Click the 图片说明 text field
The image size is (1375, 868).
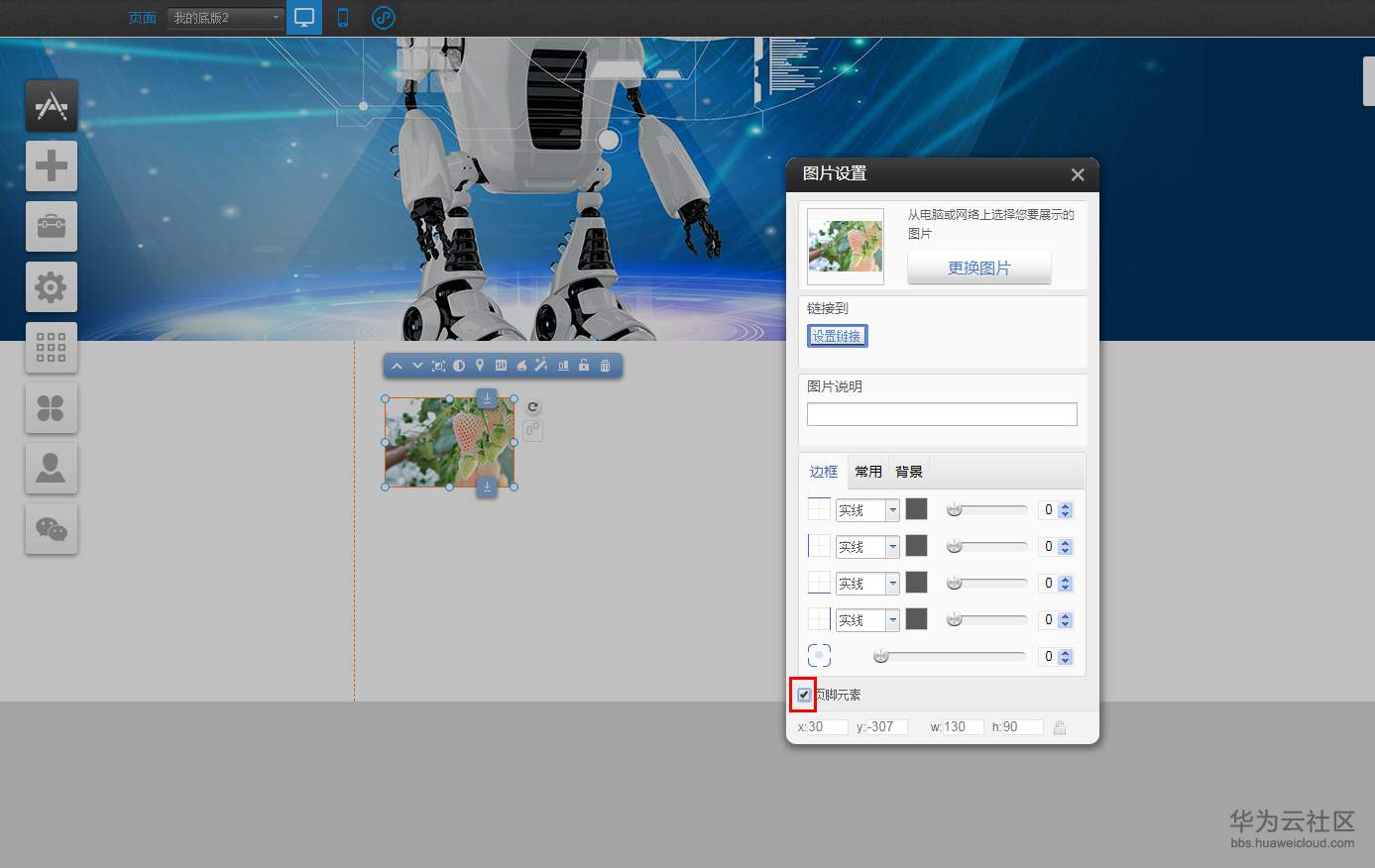[942, 414]
